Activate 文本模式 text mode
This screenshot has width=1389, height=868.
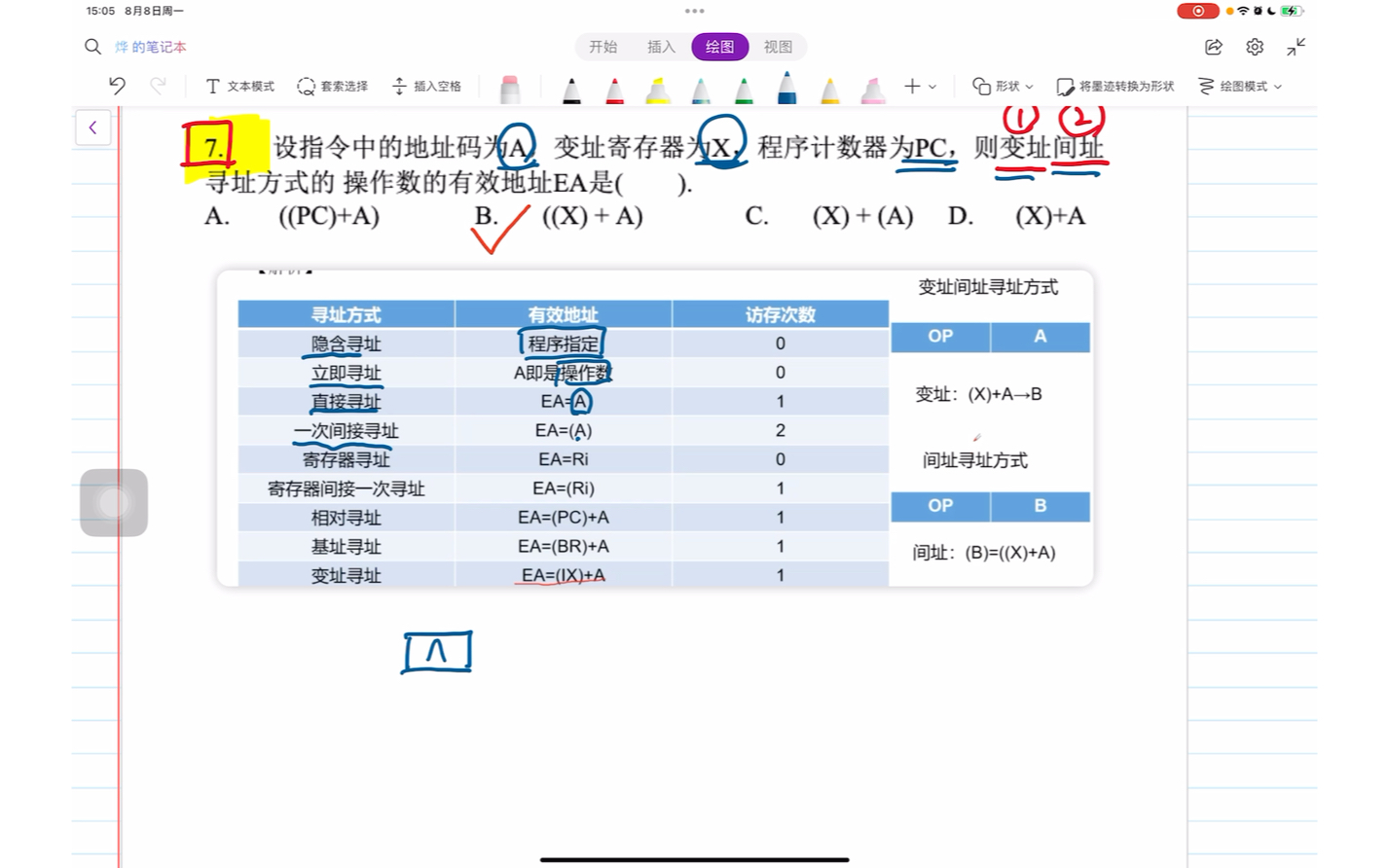pos(239,86)
